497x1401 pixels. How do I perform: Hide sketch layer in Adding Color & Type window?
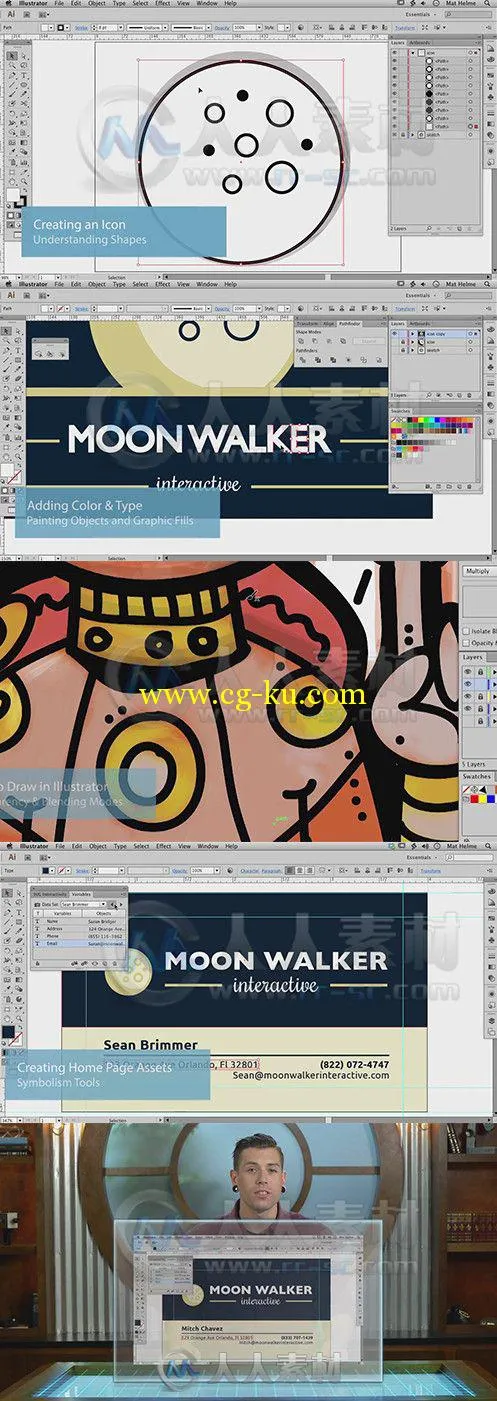click(x=395, y=351)
